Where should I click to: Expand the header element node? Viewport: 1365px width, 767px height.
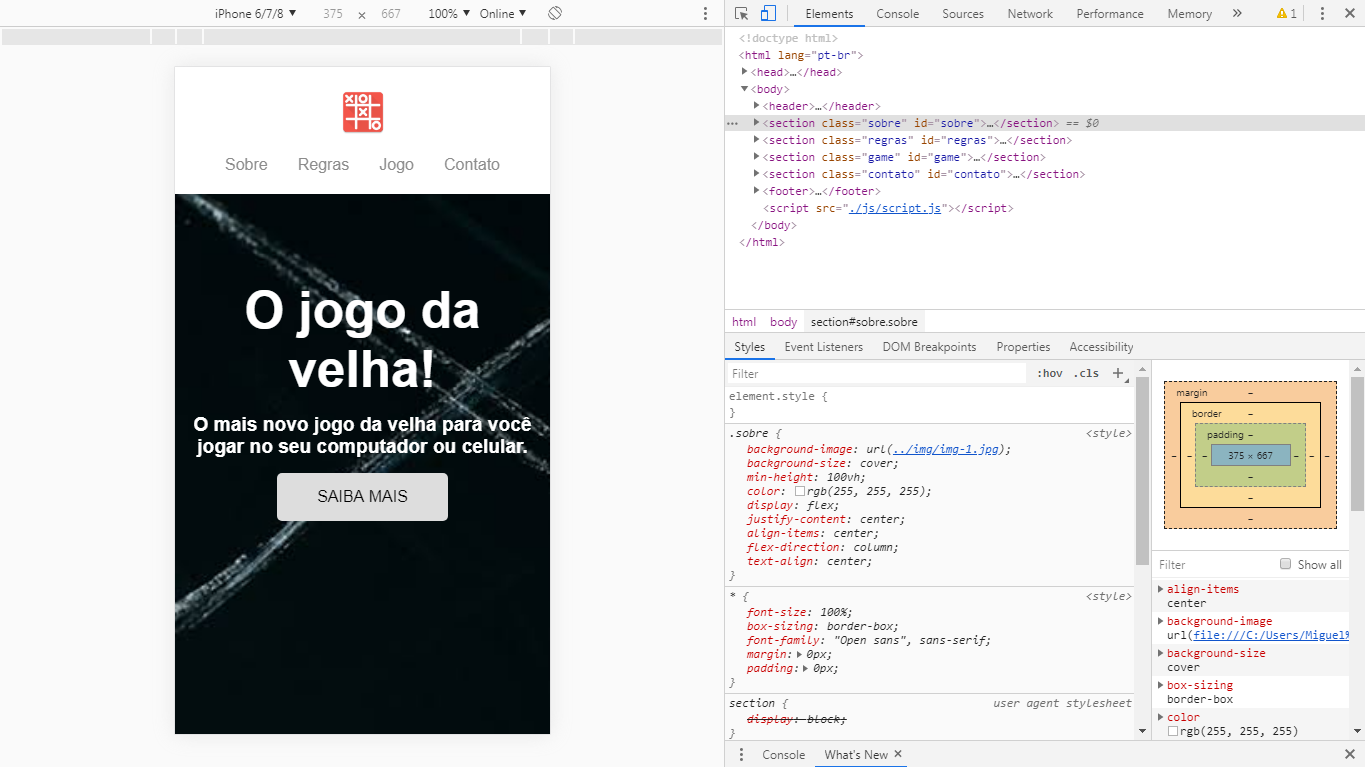coord(757,106)
